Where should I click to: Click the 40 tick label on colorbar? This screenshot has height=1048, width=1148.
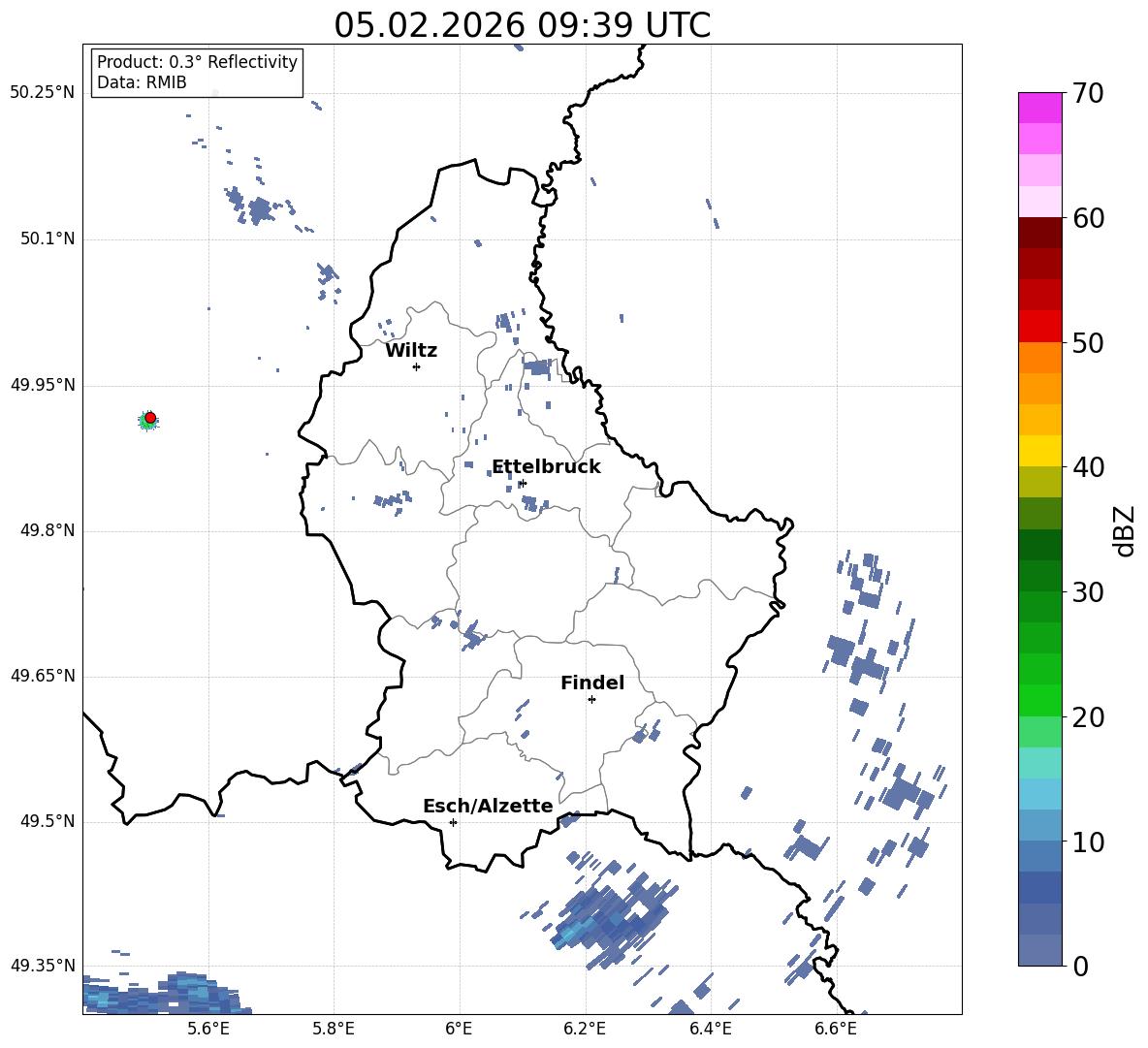[1088, 467]
